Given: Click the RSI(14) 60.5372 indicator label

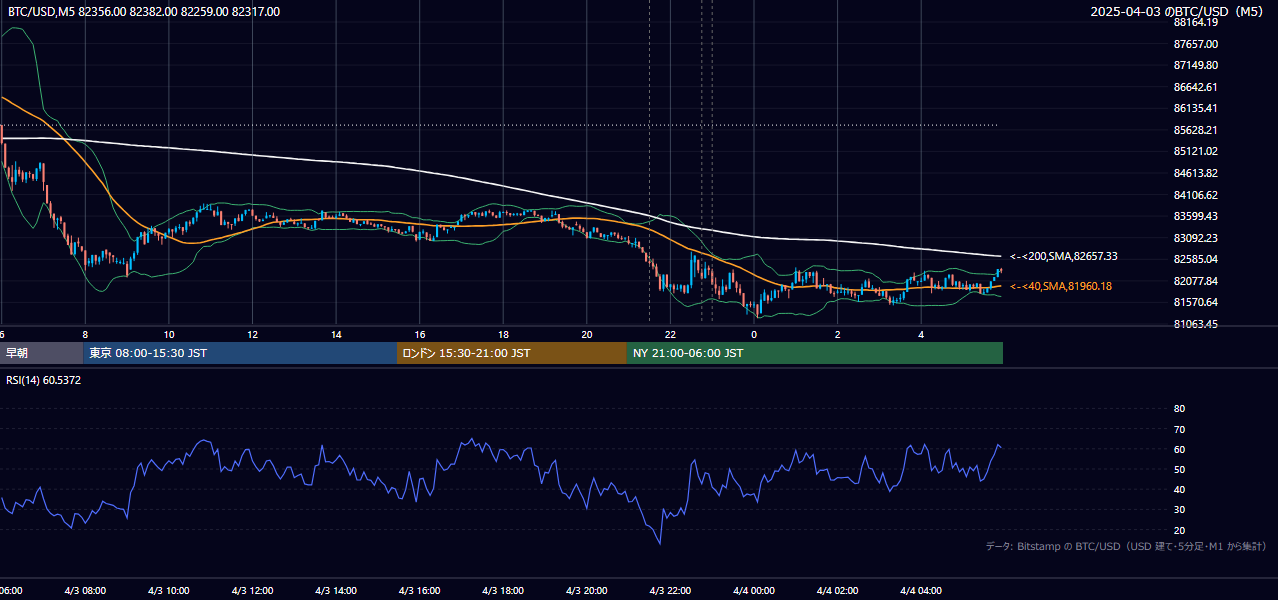Looking at the screenshot, I should (44, 380).
